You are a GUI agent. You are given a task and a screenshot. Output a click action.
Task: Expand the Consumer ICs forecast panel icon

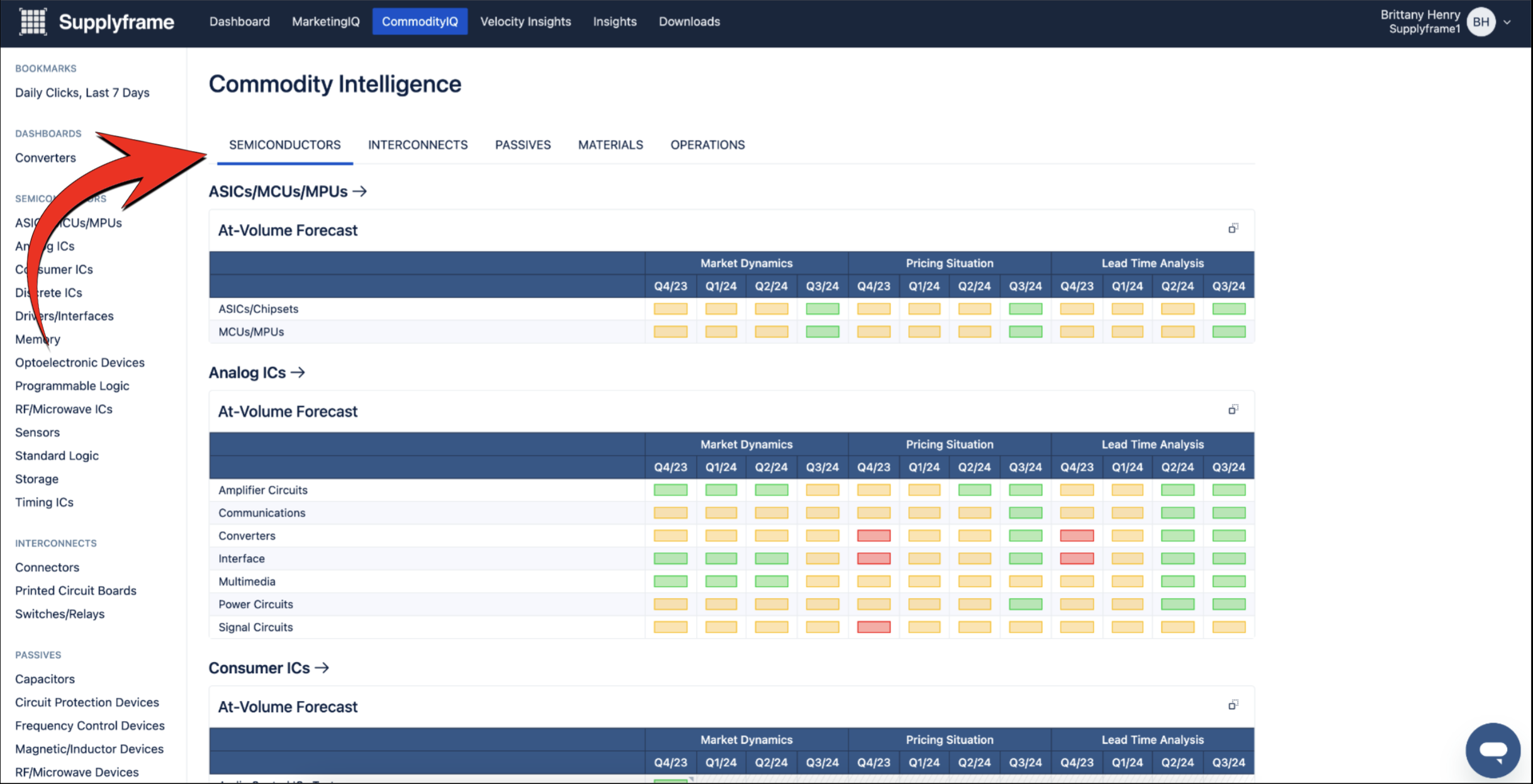click(1233, 705)
